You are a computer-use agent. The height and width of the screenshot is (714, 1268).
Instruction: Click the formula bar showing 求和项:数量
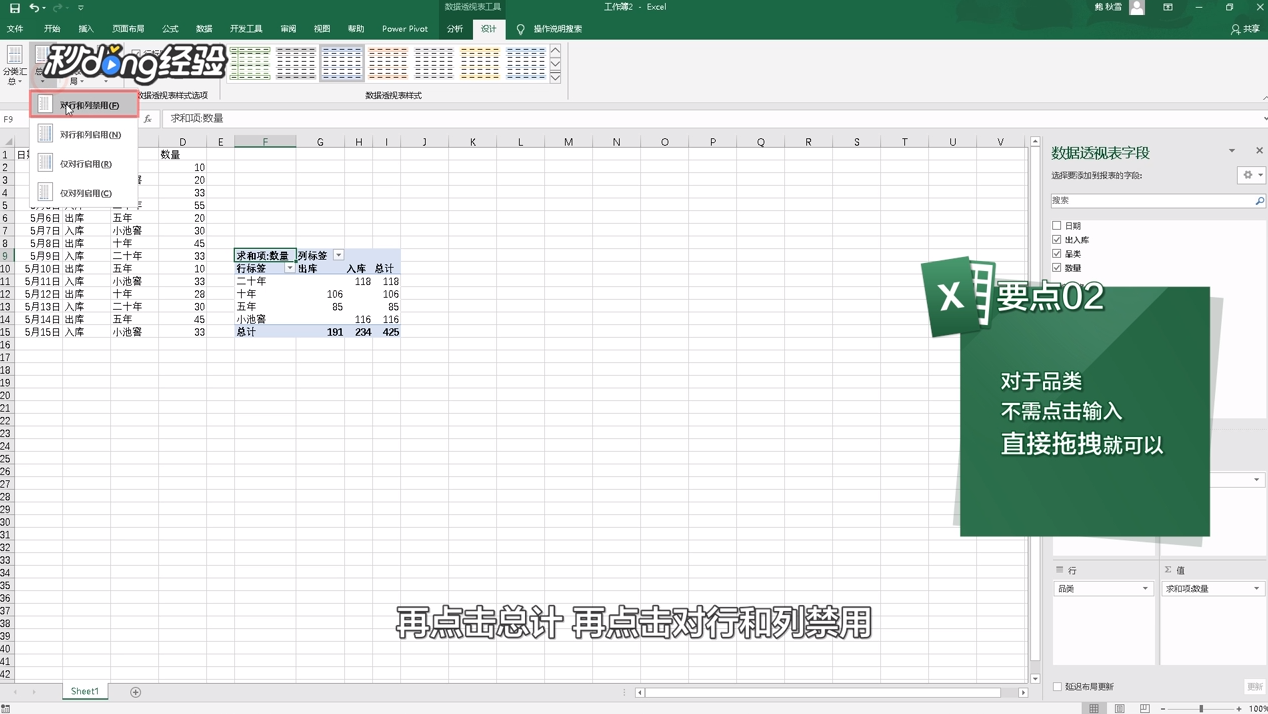[x=710, y=118]
